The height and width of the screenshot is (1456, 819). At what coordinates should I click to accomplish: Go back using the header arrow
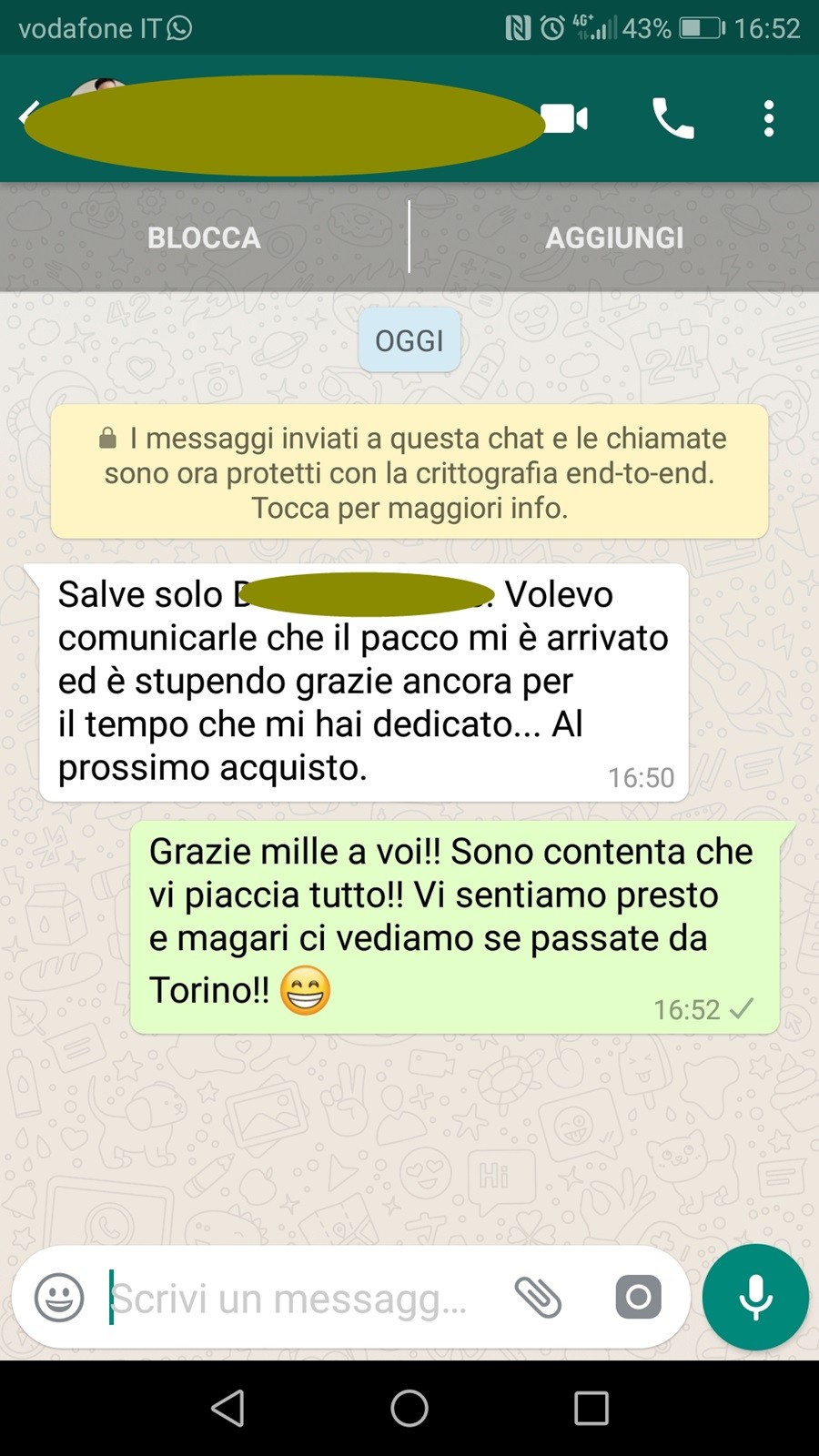[x=29, y=116]
